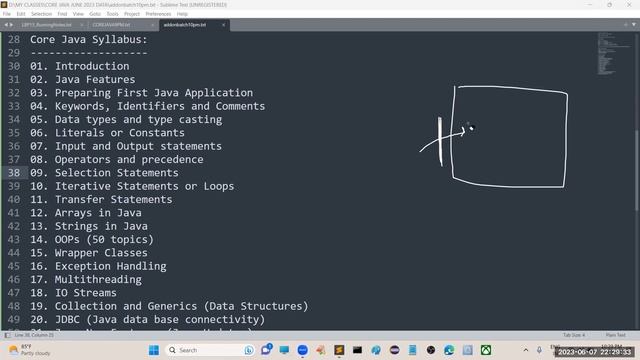Open the File menu
Screen dimensions: 640x360
point(7,14)
